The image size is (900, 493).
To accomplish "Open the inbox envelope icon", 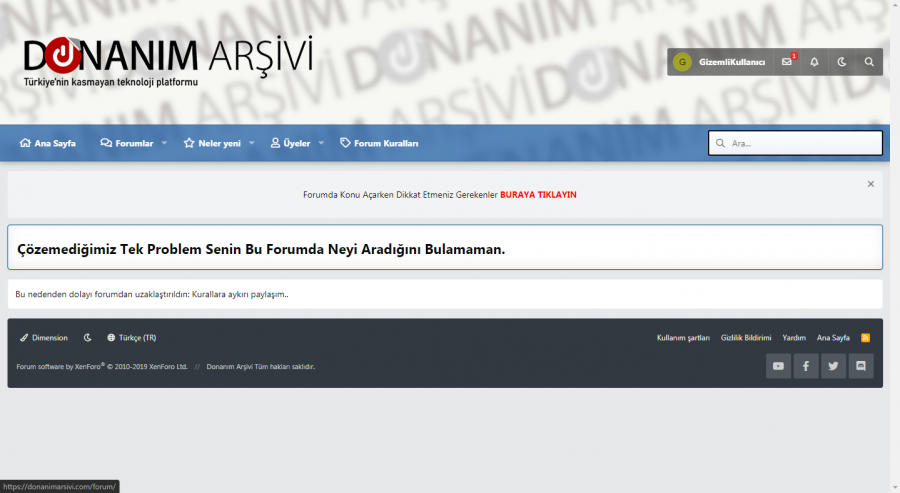I will 787,62.
